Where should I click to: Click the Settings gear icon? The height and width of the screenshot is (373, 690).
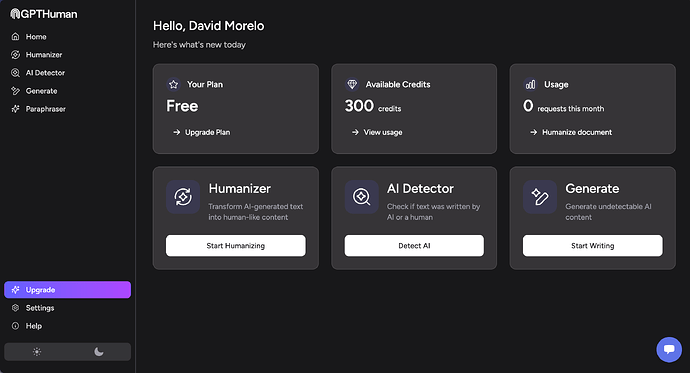(x=15, y=308)
